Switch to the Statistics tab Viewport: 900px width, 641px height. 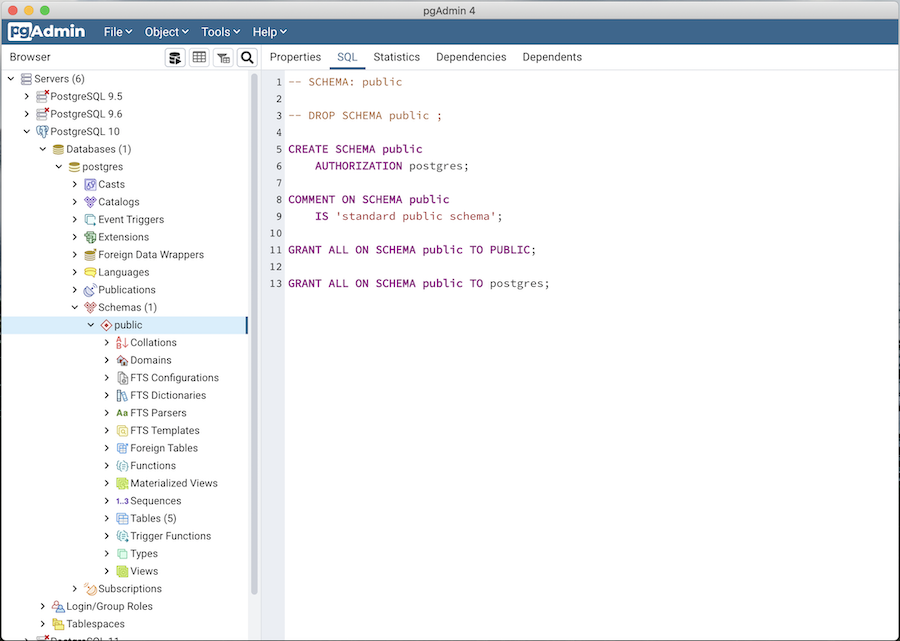(x=396, y=57)
